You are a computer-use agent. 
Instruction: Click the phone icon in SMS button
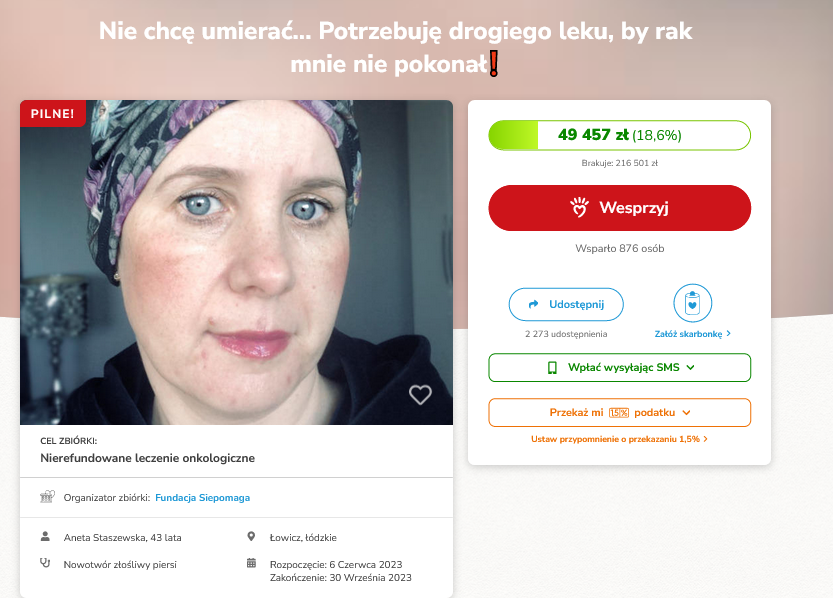point(552,368)
